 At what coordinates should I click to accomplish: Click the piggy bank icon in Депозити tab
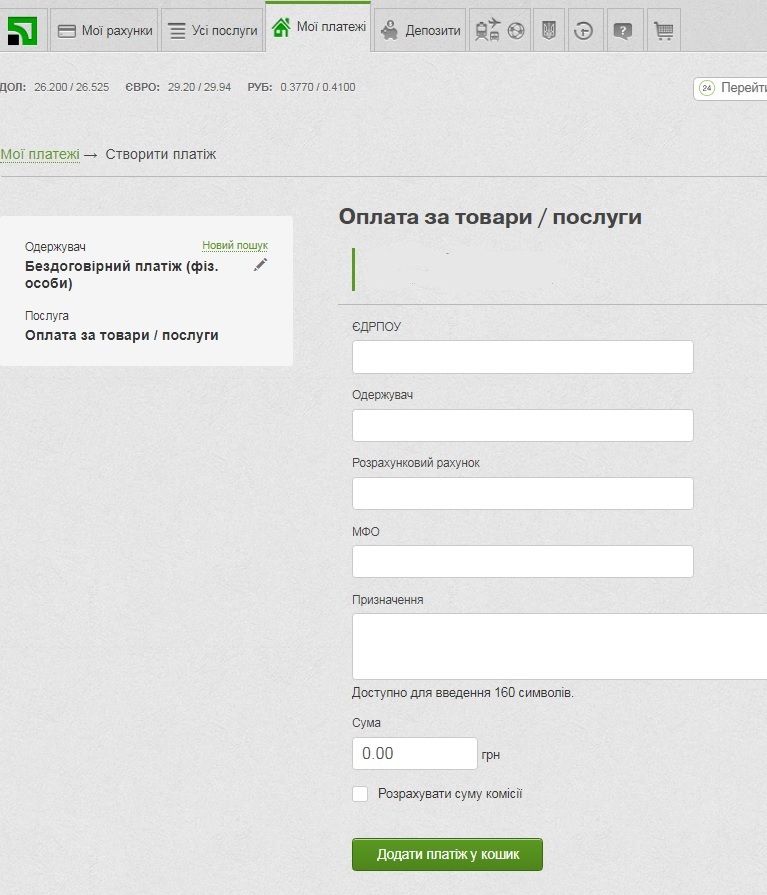[390, 31]
